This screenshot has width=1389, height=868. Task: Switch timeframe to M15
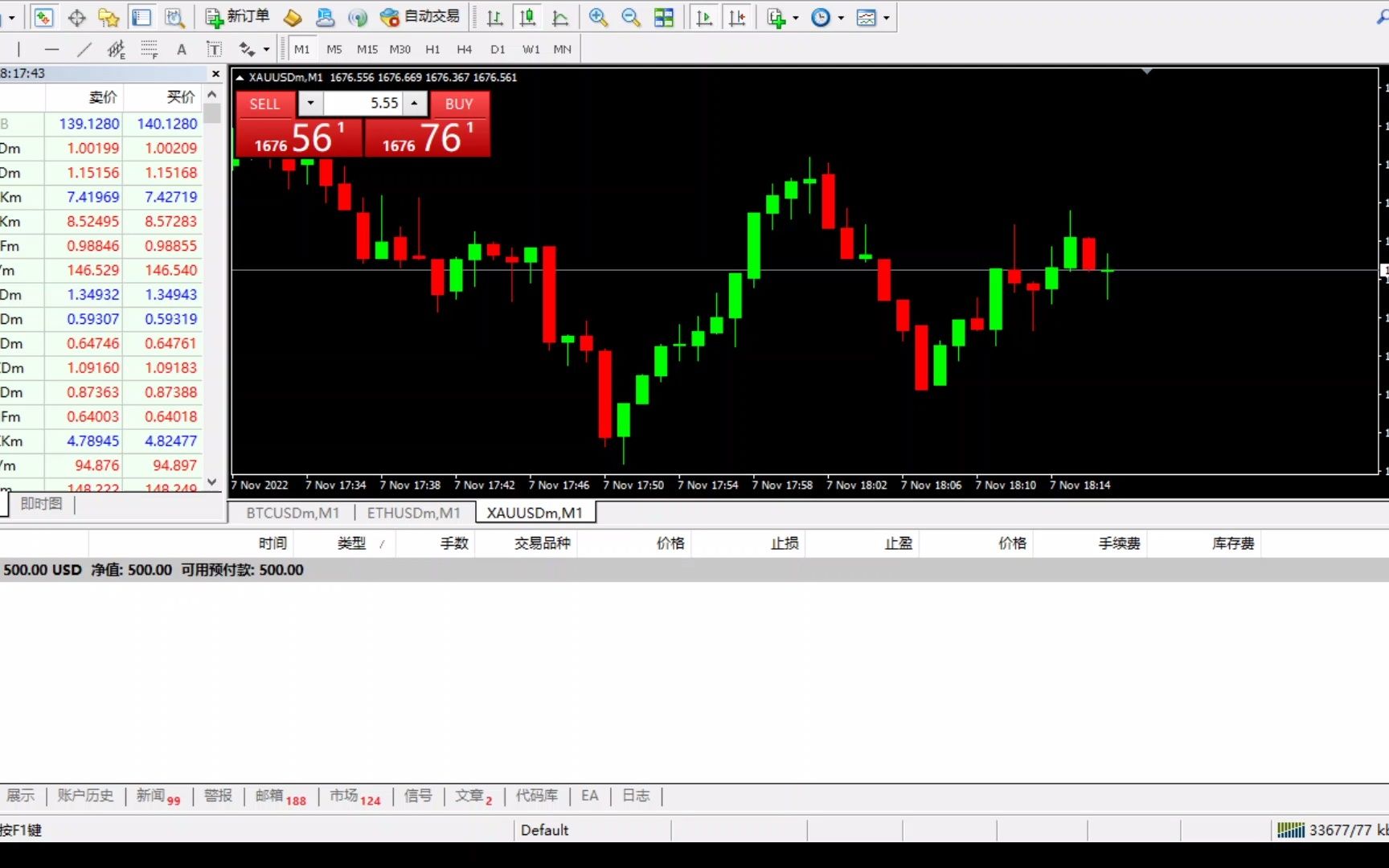367,49
